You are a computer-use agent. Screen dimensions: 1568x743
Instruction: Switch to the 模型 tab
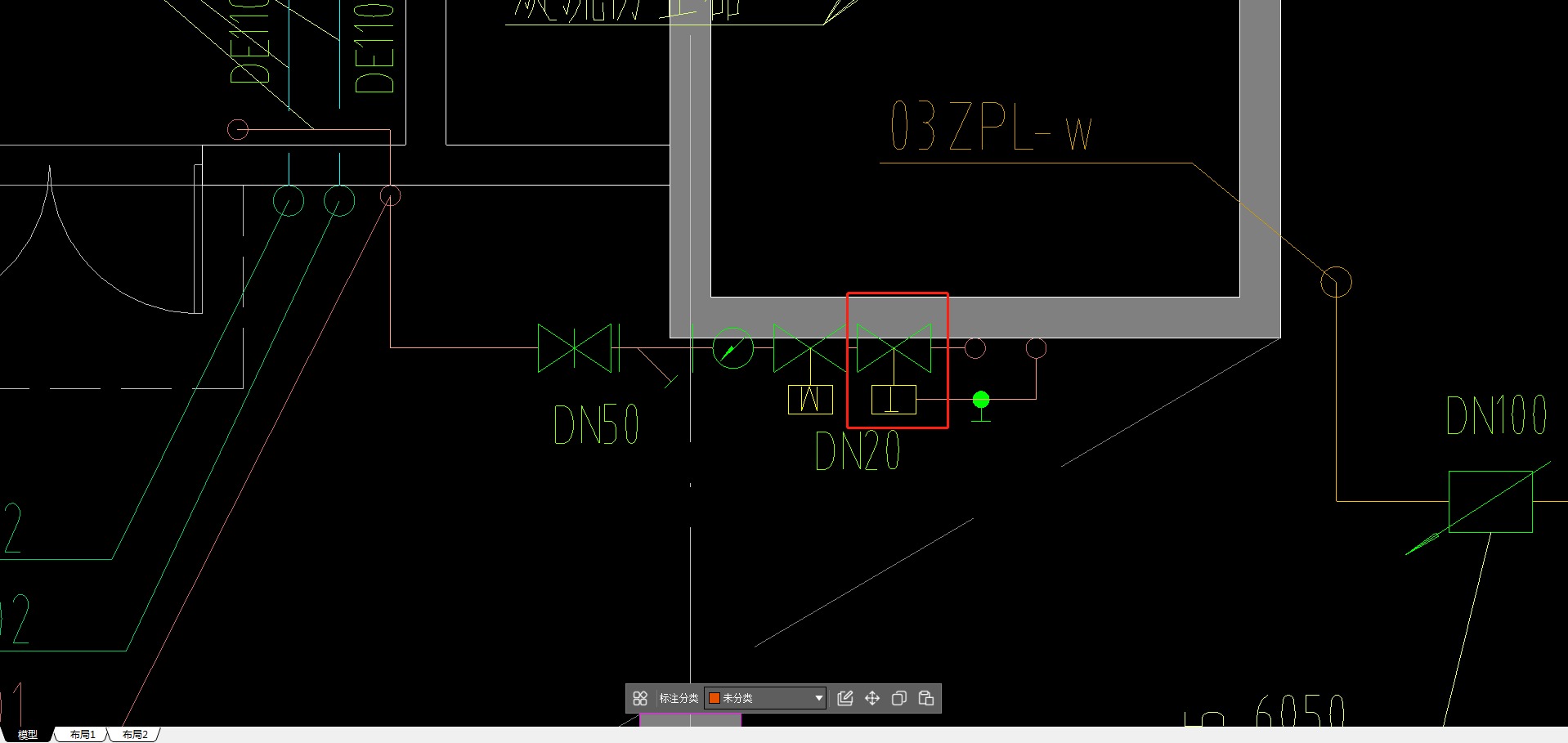point(28,735)
